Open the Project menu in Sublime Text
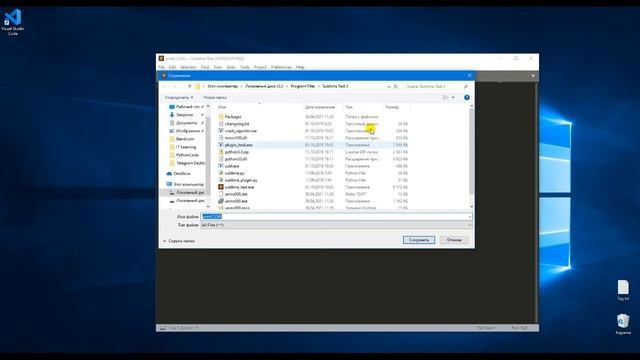 tap(260, 67)
